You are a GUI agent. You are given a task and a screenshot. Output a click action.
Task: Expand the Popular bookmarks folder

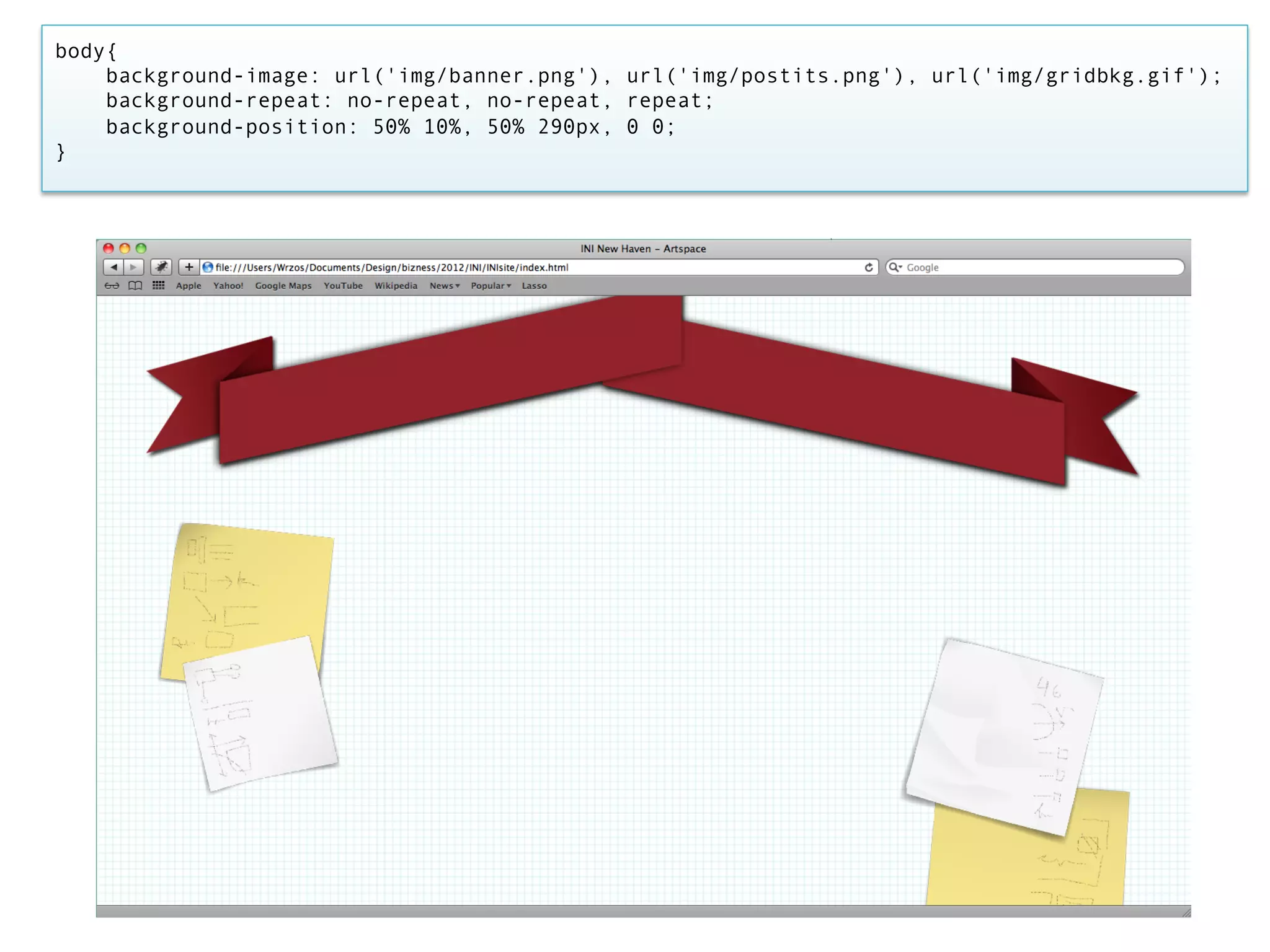click(x=490, y=286)
